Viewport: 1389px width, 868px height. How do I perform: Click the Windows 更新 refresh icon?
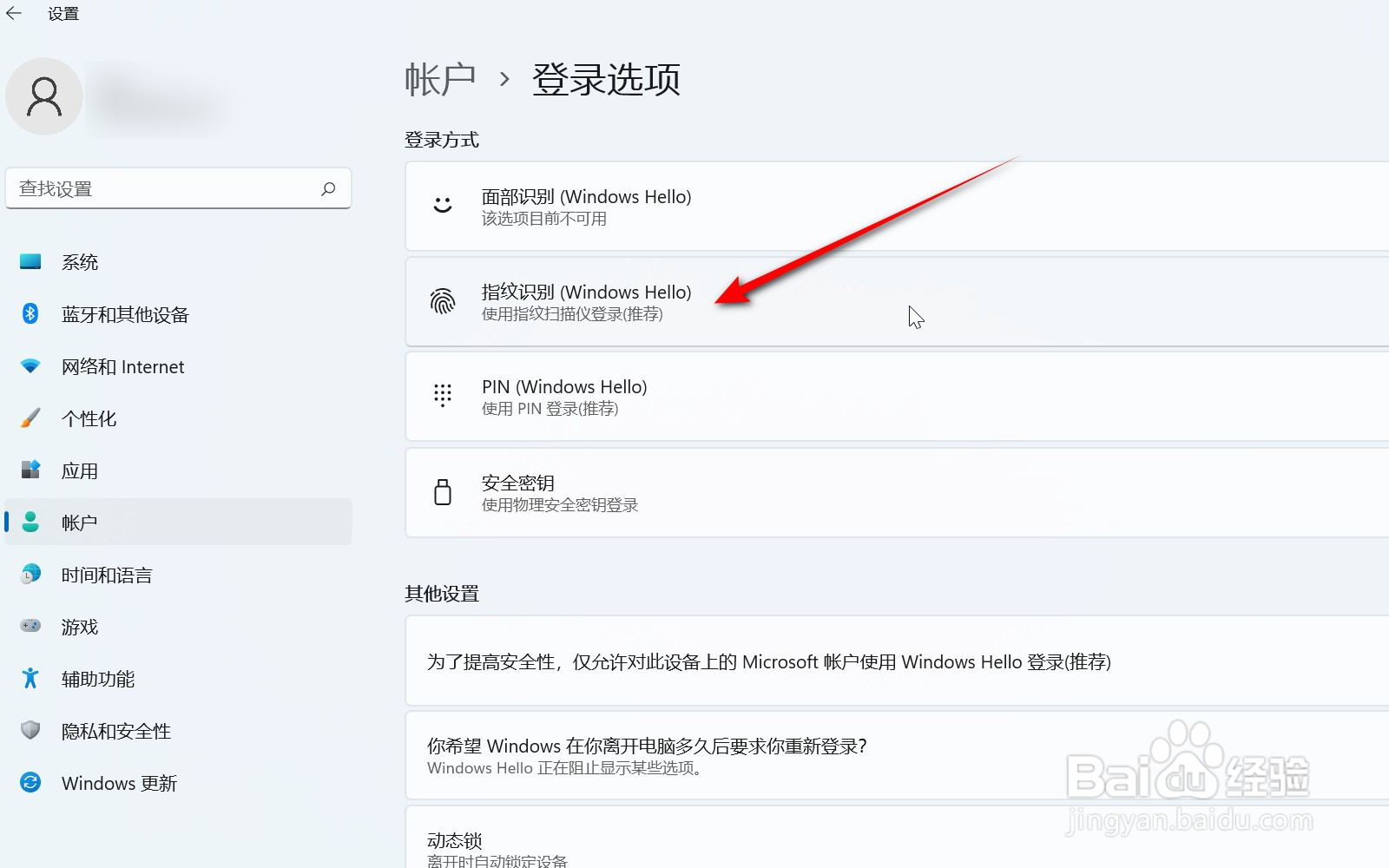pyautogui.click(x=30, y=782)
